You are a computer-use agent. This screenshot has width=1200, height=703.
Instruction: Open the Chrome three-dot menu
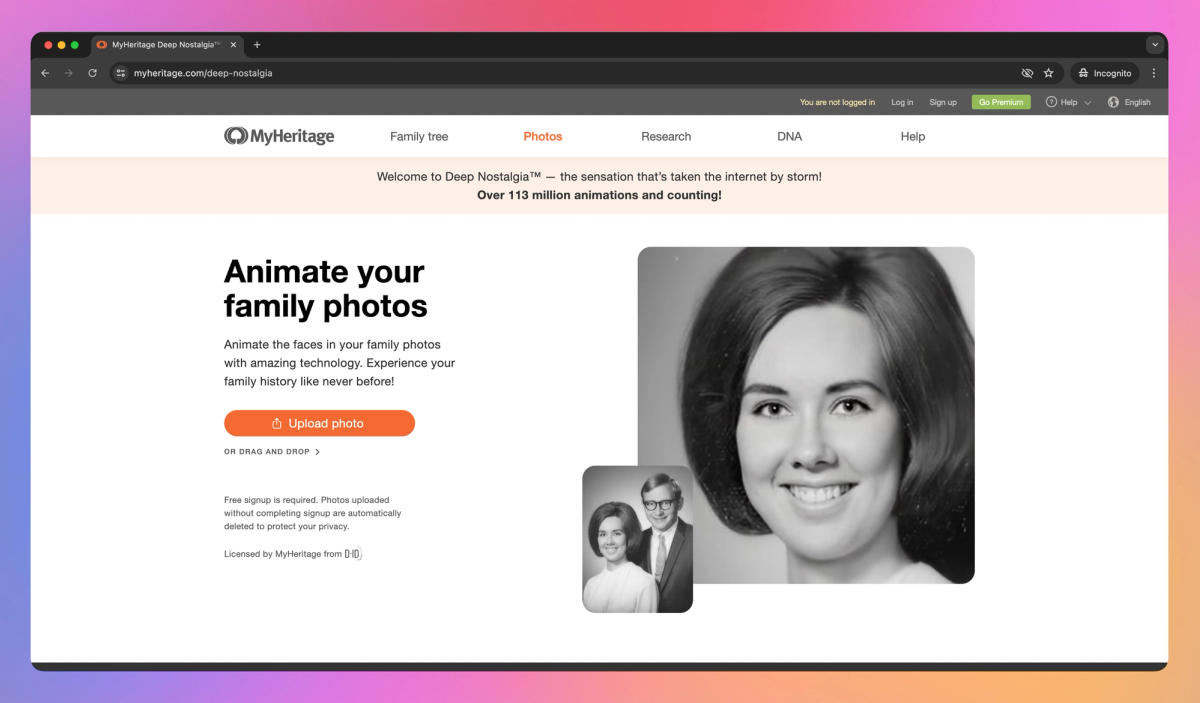click(1154, 73)
